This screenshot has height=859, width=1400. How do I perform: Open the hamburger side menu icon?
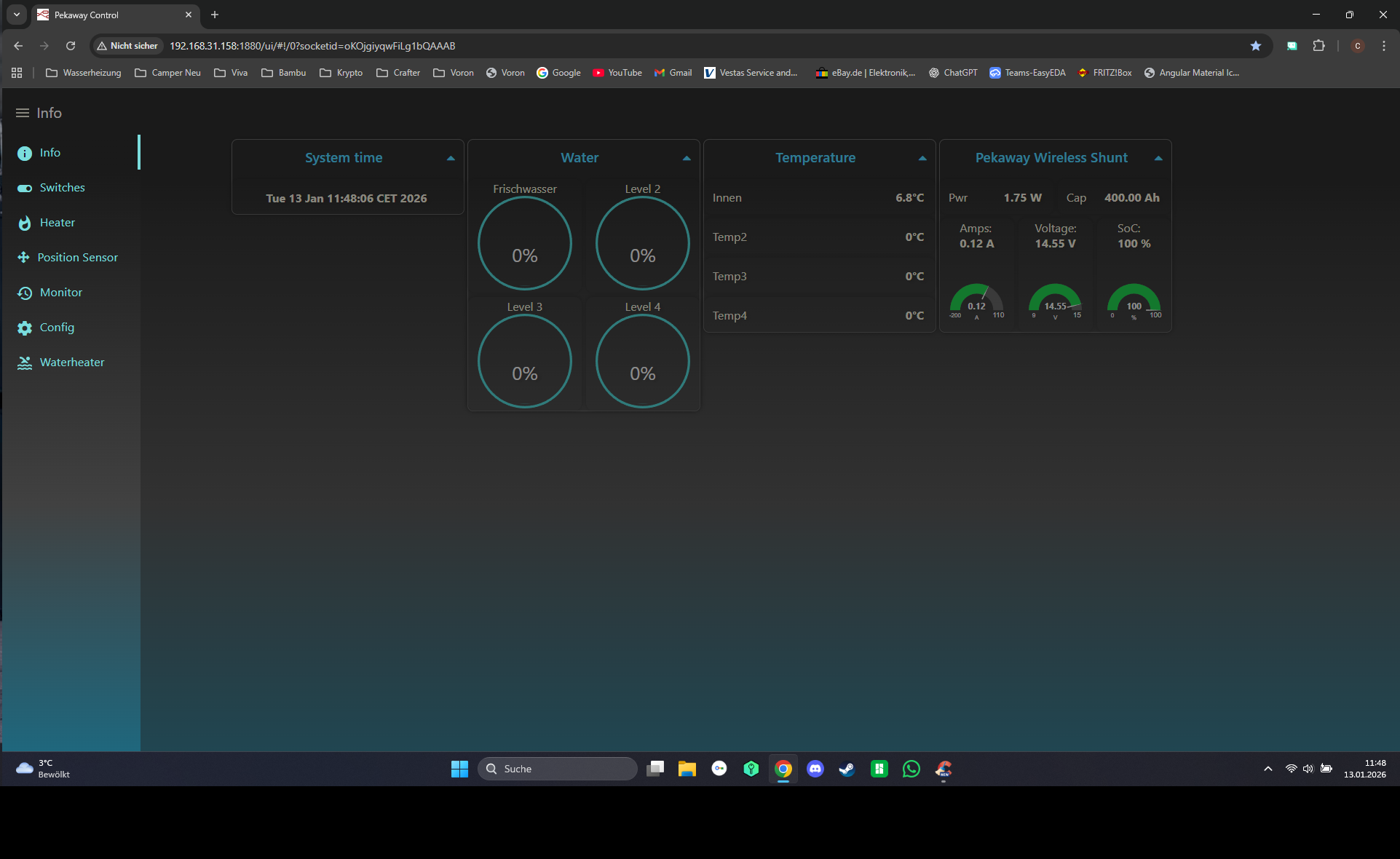pyautogui.click(x=23, y=113)
